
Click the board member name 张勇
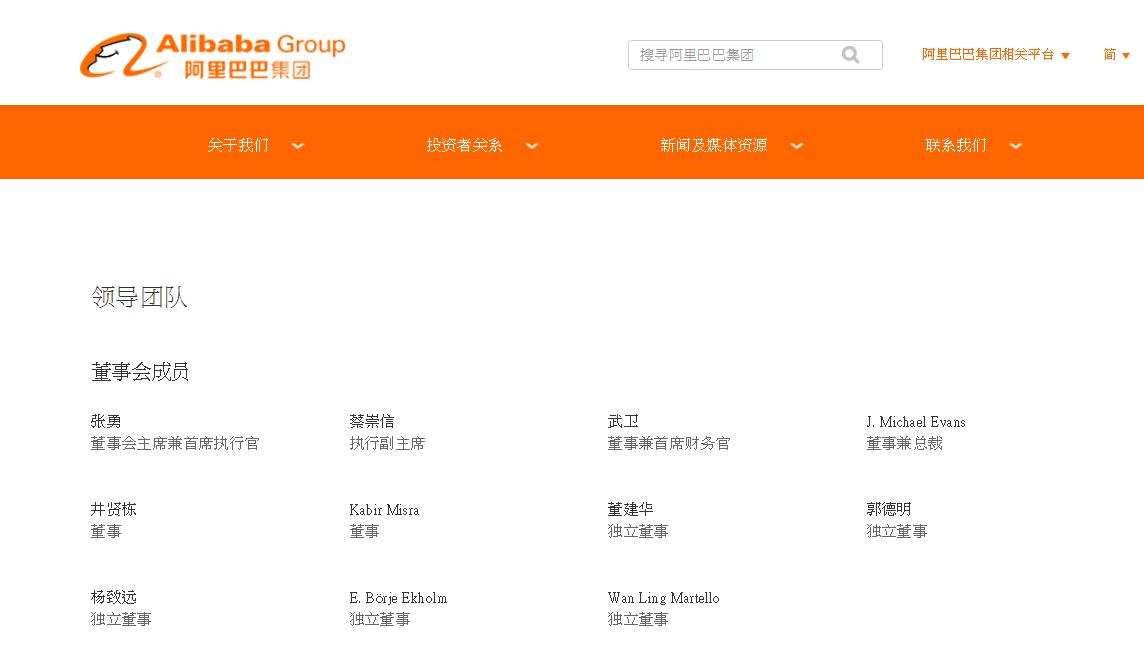[x=106, y=422]
